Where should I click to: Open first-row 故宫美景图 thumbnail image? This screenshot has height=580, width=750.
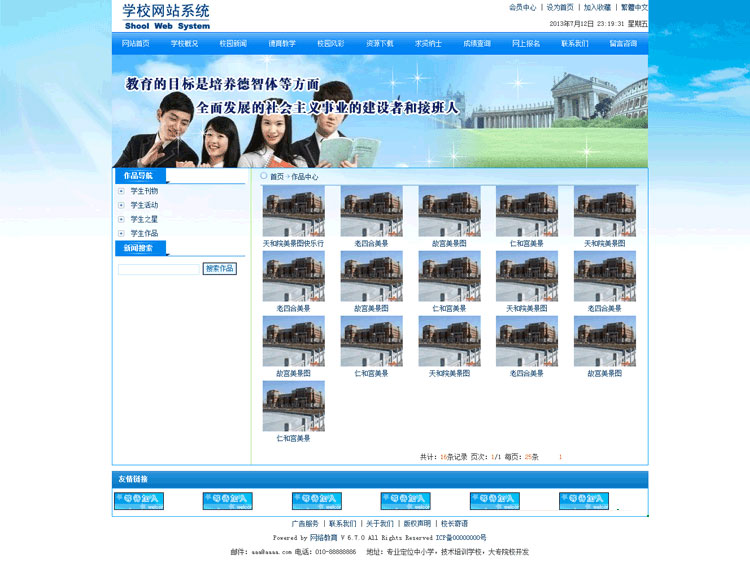click(450, 211)
